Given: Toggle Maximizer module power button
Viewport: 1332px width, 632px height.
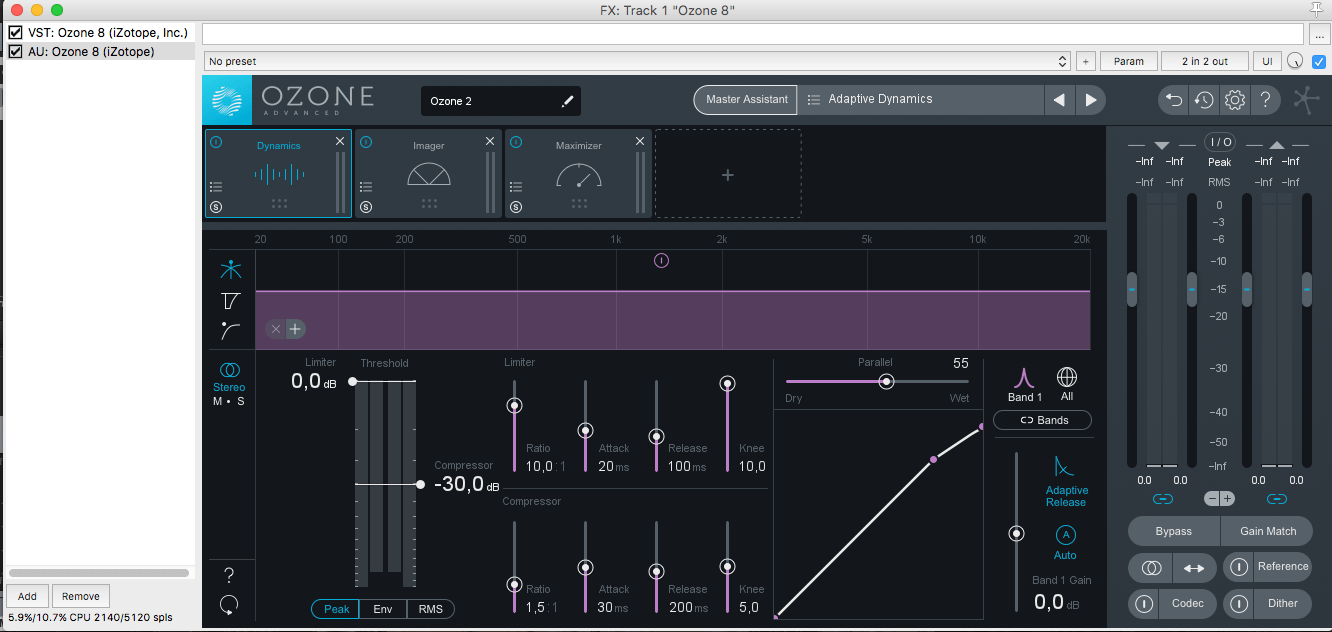Looking at the screenshot, I should [516, 142].
